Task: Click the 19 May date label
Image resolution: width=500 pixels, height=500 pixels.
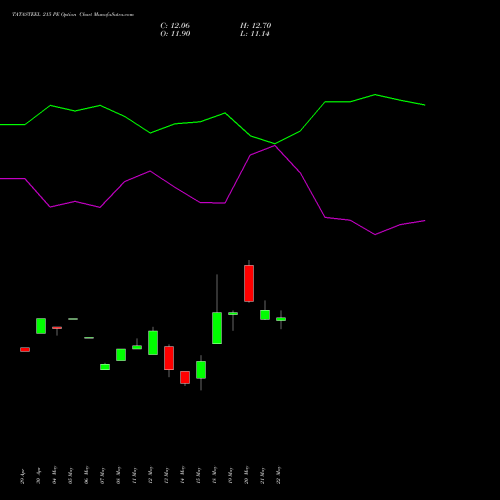Action: pos(231,475)
